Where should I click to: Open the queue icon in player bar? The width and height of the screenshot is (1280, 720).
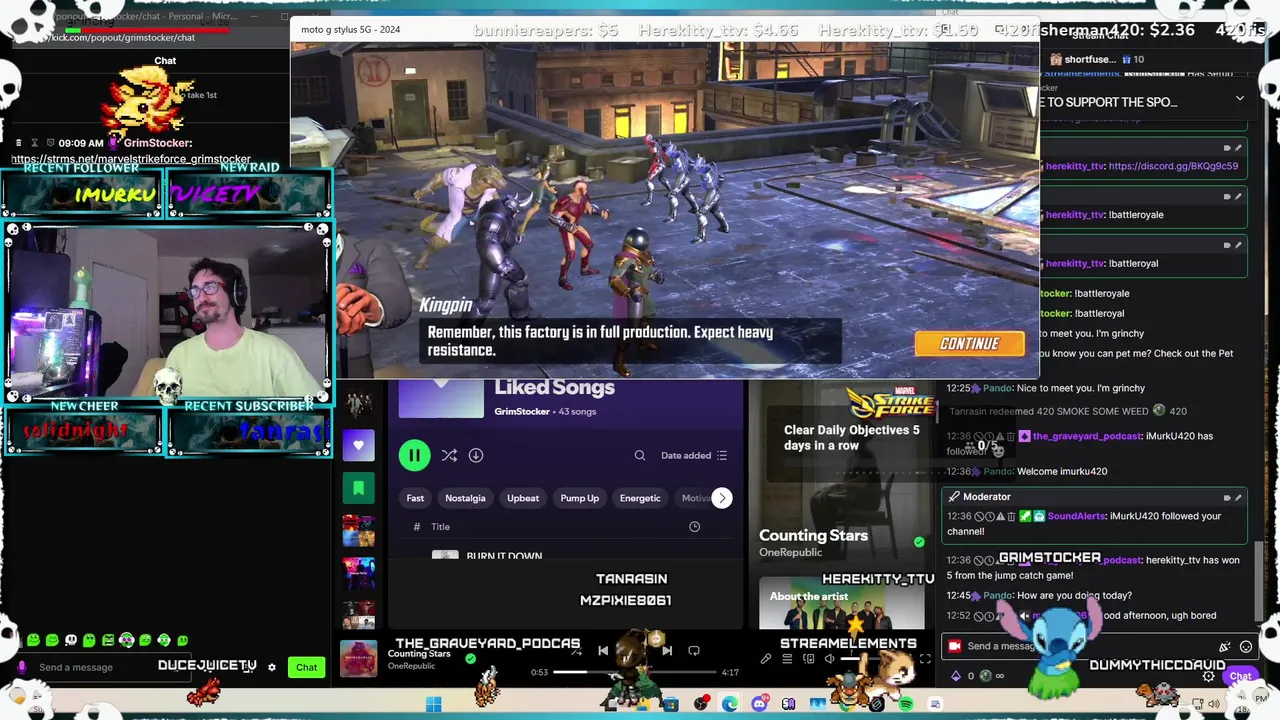coord(787,659)
